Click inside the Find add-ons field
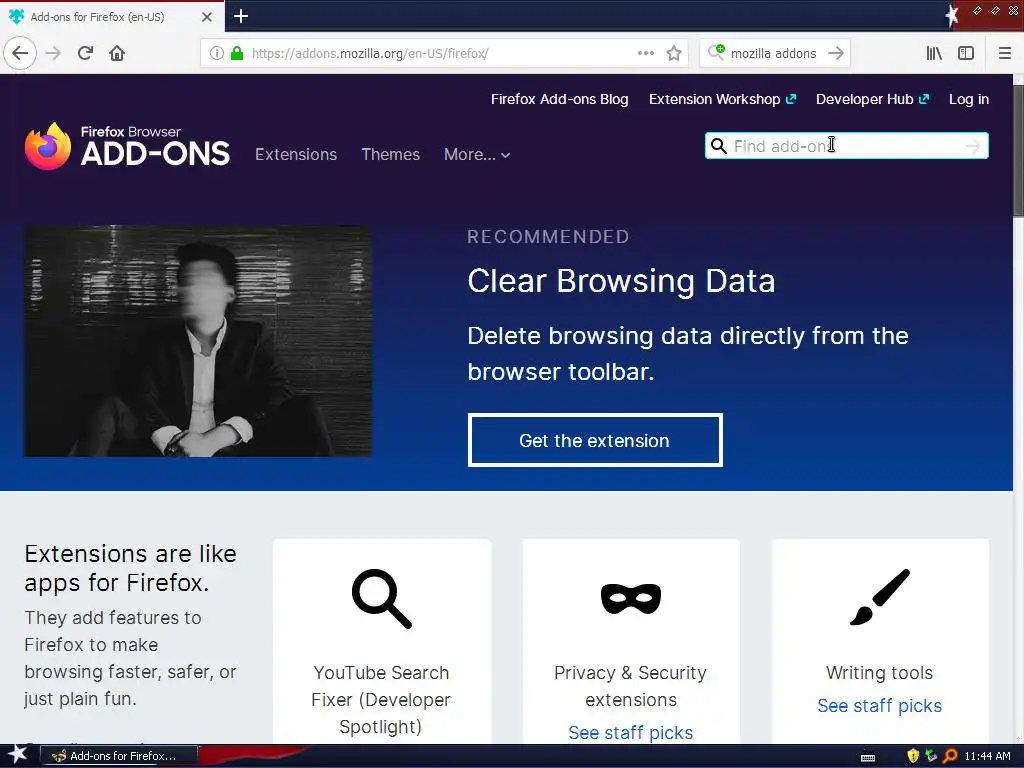 (x=846, y=146)
